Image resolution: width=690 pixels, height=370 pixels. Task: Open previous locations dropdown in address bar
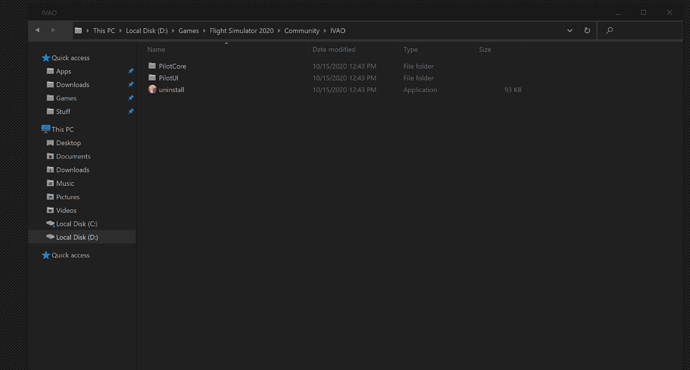(570, 30)
